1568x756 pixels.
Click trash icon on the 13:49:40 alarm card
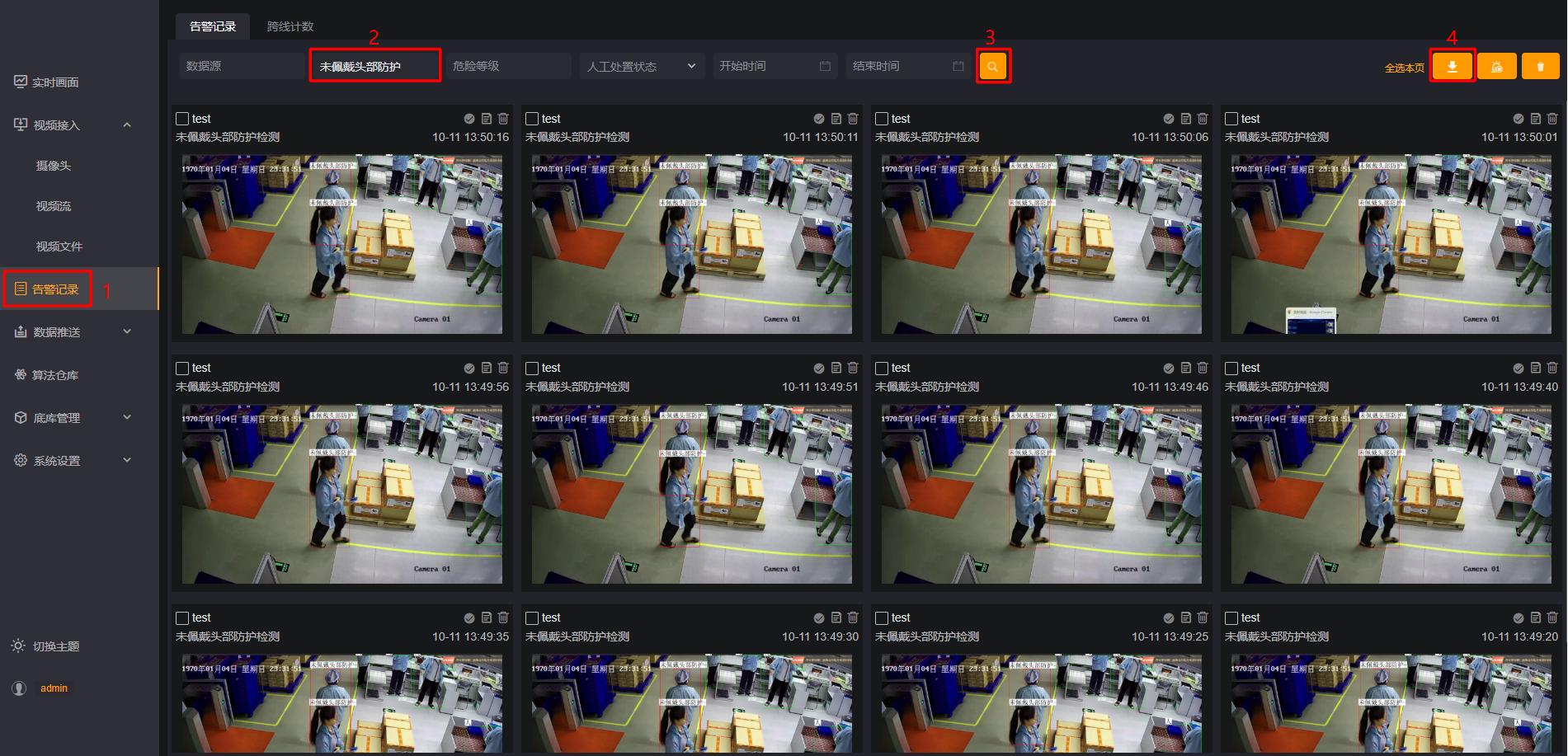1552,368
